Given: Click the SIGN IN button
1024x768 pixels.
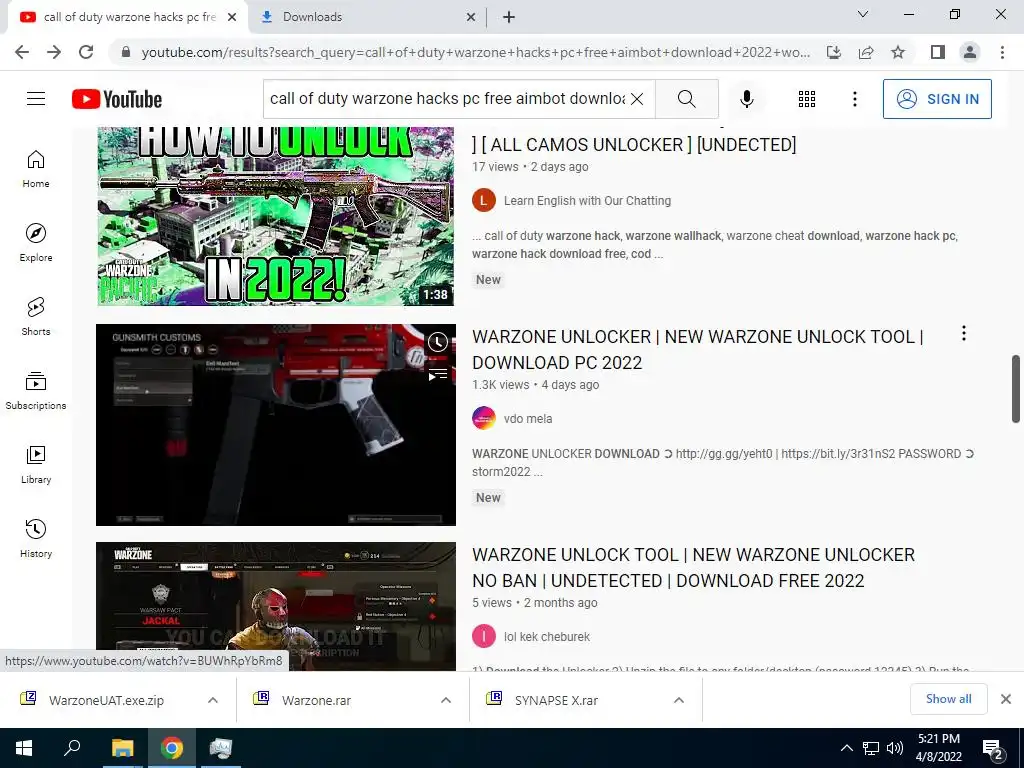Looking at the screenshot, I should tap(937, 99).
